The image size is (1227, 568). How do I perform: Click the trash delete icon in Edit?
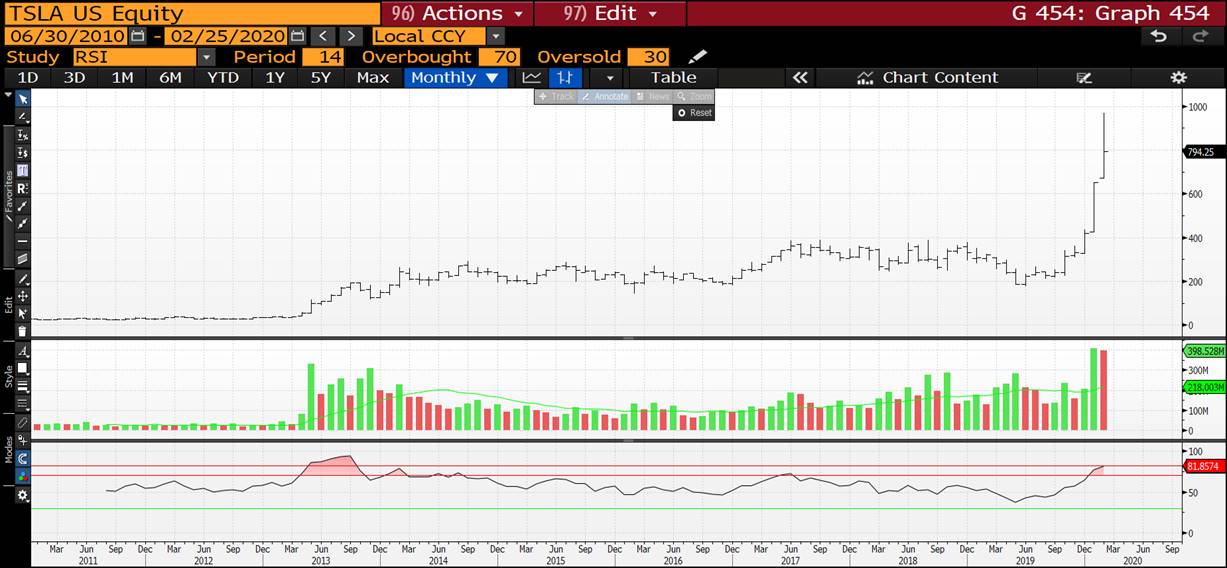(x=23, y=331)
